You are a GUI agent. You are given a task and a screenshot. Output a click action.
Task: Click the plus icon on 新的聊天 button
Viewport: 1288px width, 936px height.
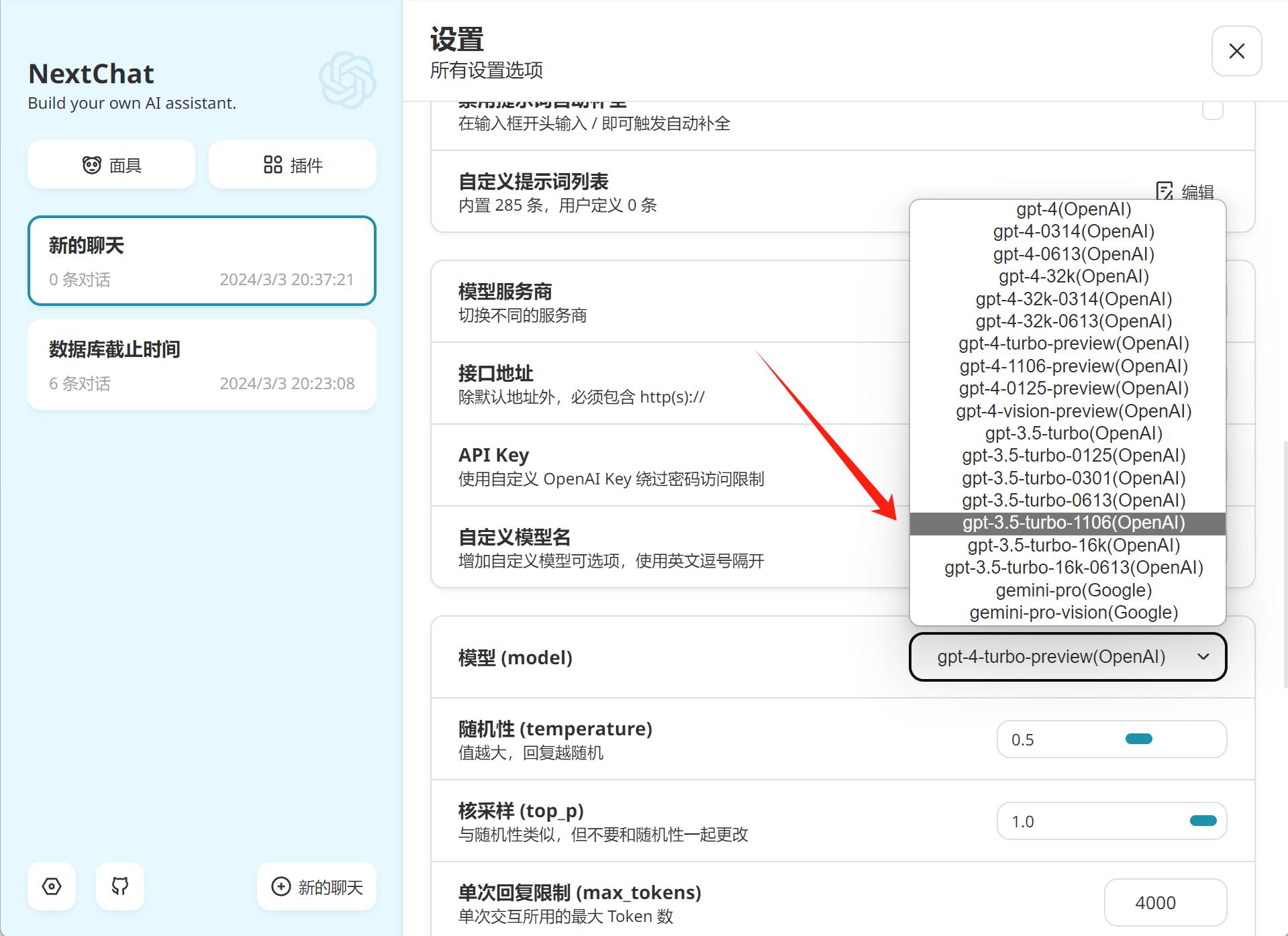click(281, 886)
